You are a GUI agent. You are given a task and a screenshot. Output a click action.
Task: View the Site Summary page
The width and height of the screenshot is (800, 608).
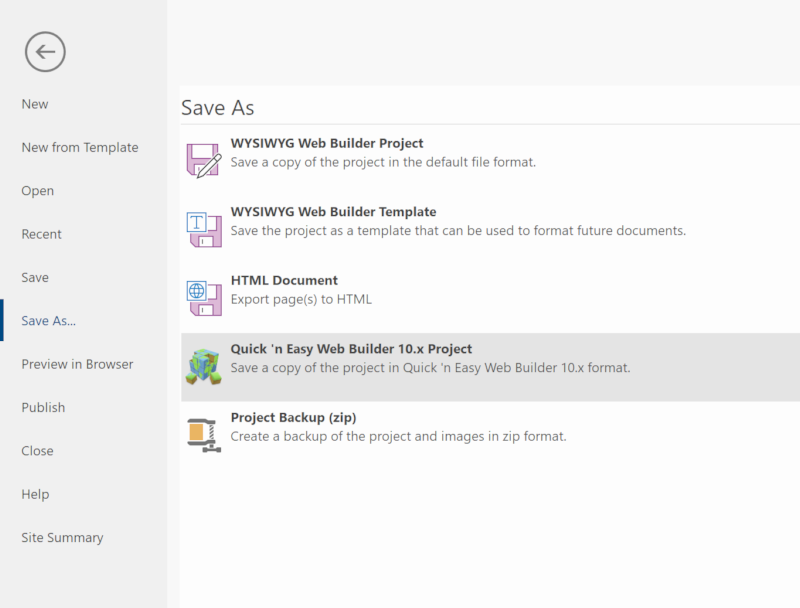point(62,538)
